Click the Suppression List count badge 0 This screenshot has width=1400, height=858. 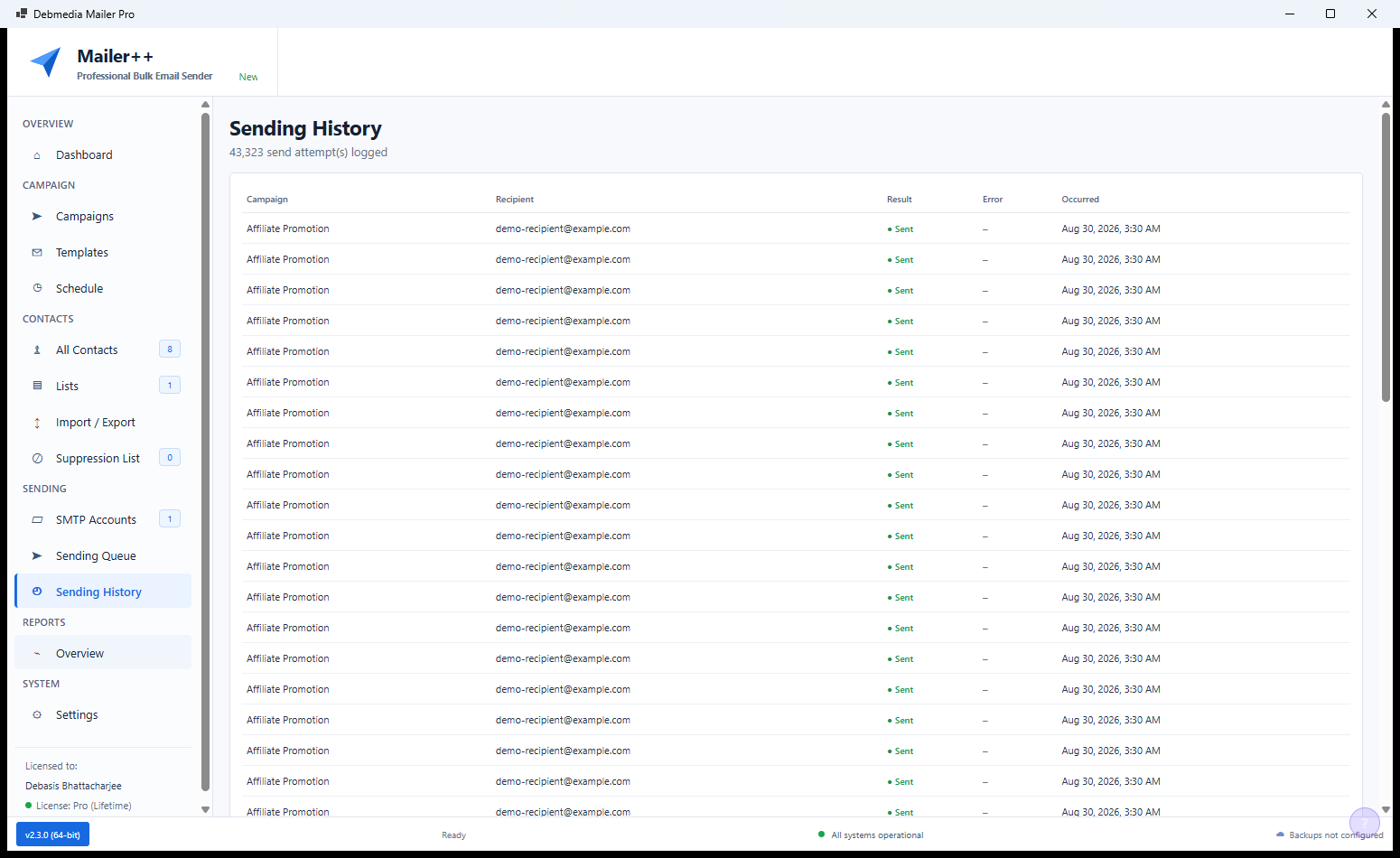click(x=170, y=458)
